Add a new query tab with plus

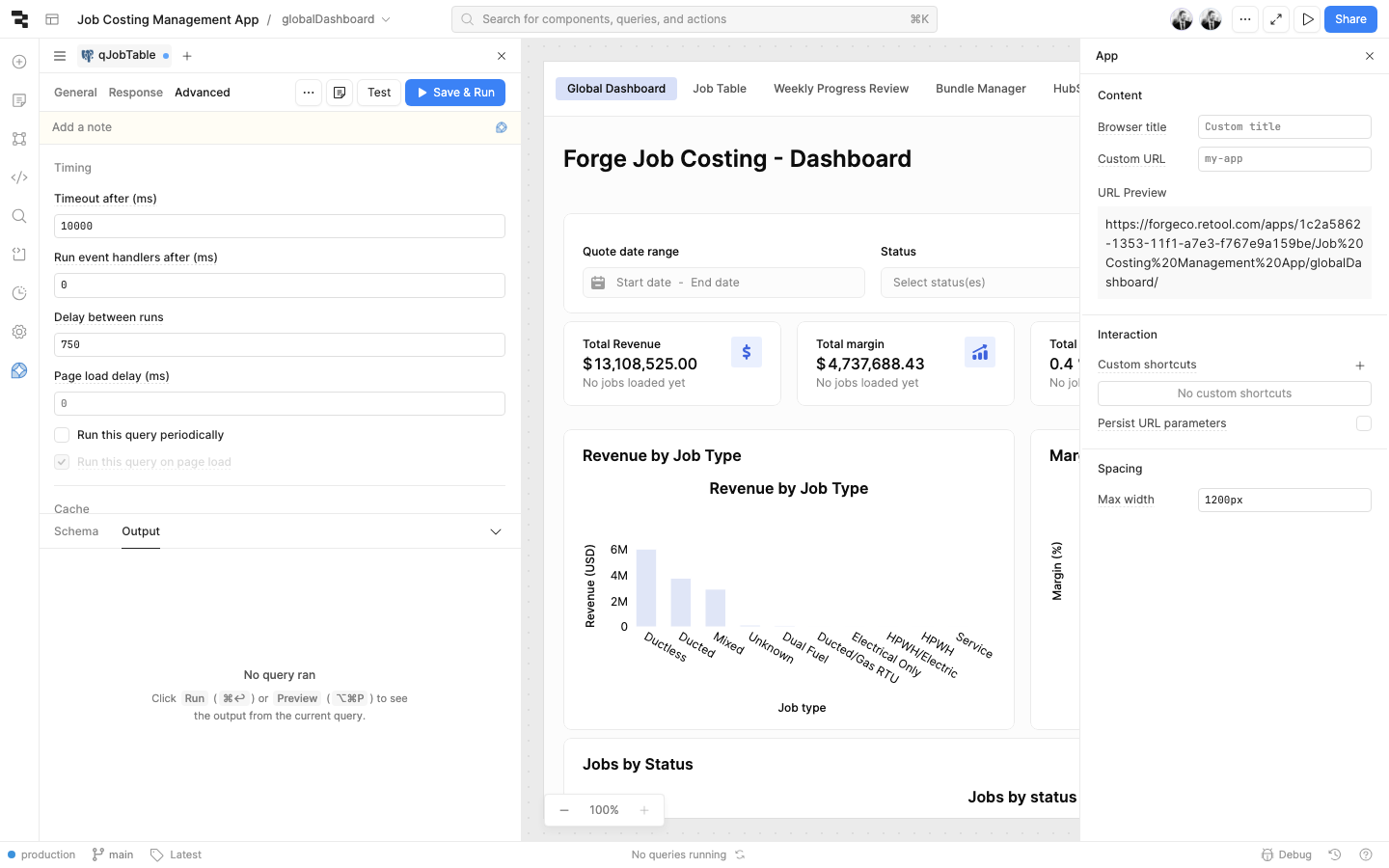point(187,56)
